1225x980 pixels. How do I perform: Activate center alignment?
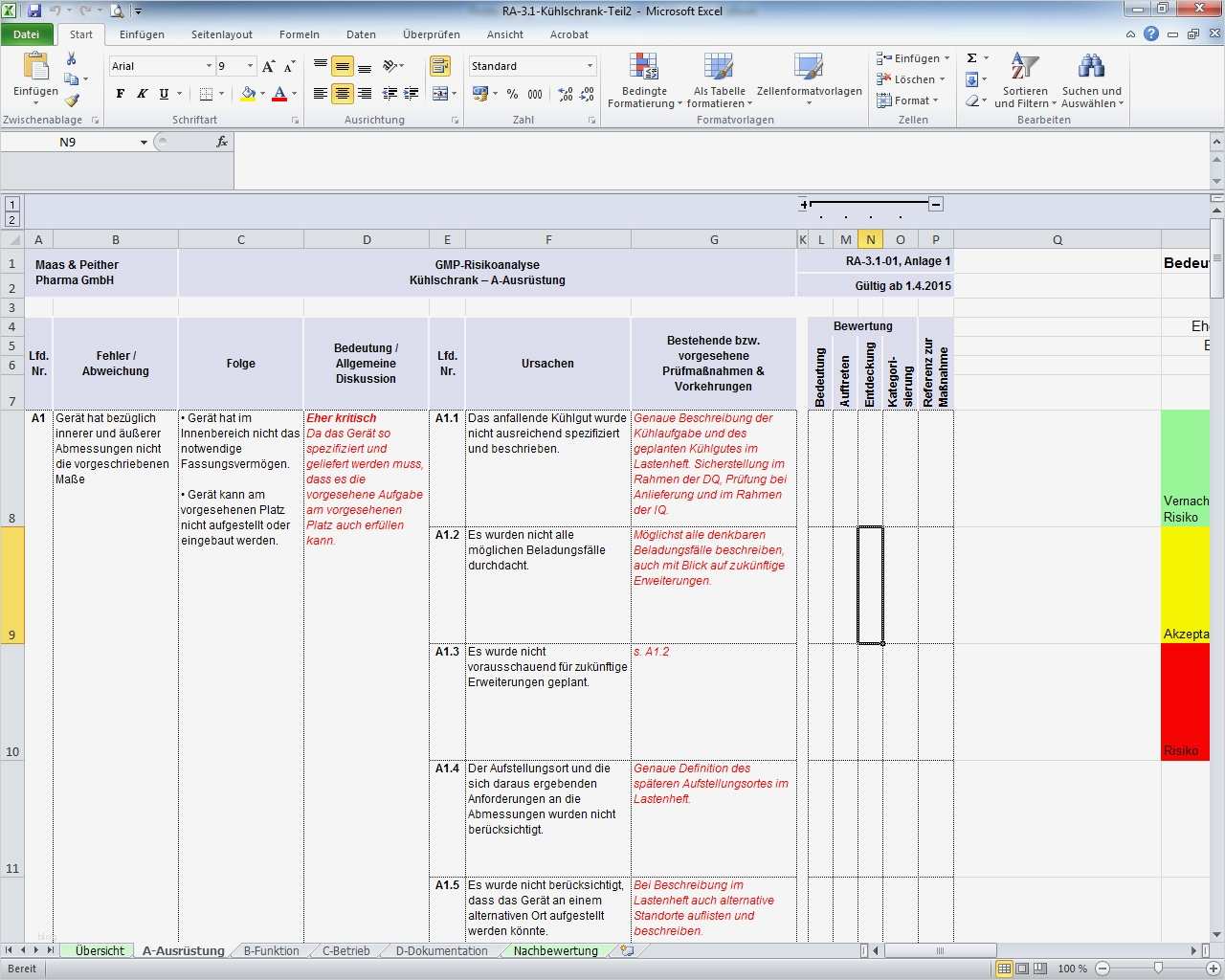(x=342, y=94)
